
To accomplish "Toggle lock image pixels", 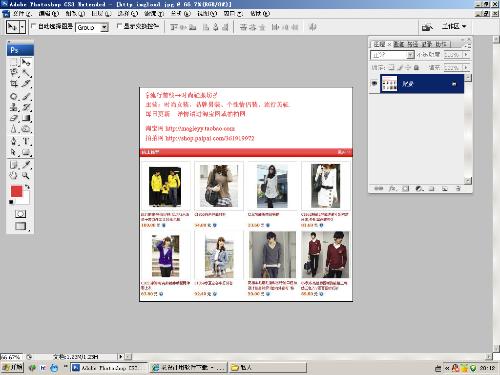I will pyautogui.click(x=400, y=67).
